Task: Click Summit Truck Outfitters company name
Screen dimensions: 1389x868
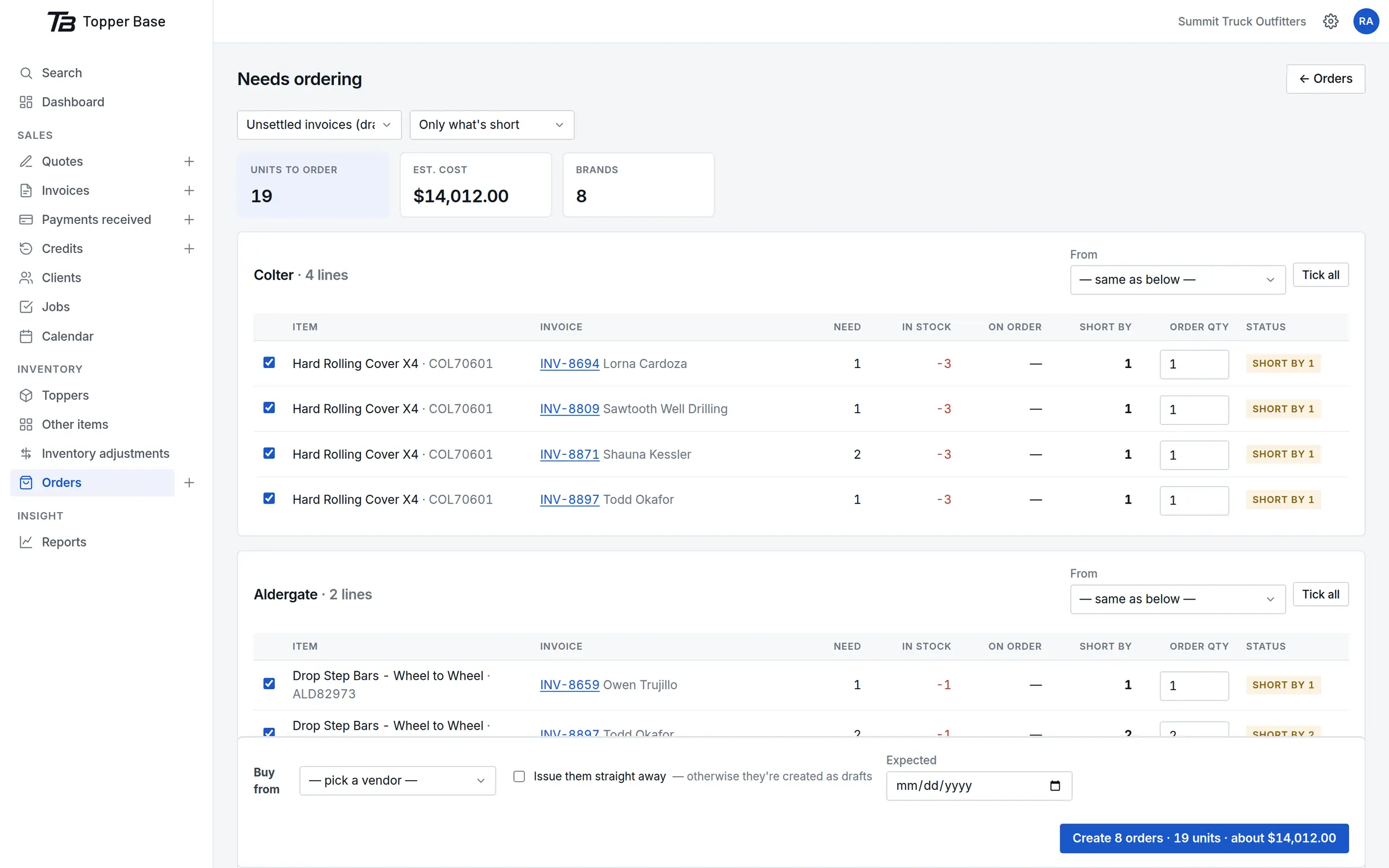Action: [1242, 21]
